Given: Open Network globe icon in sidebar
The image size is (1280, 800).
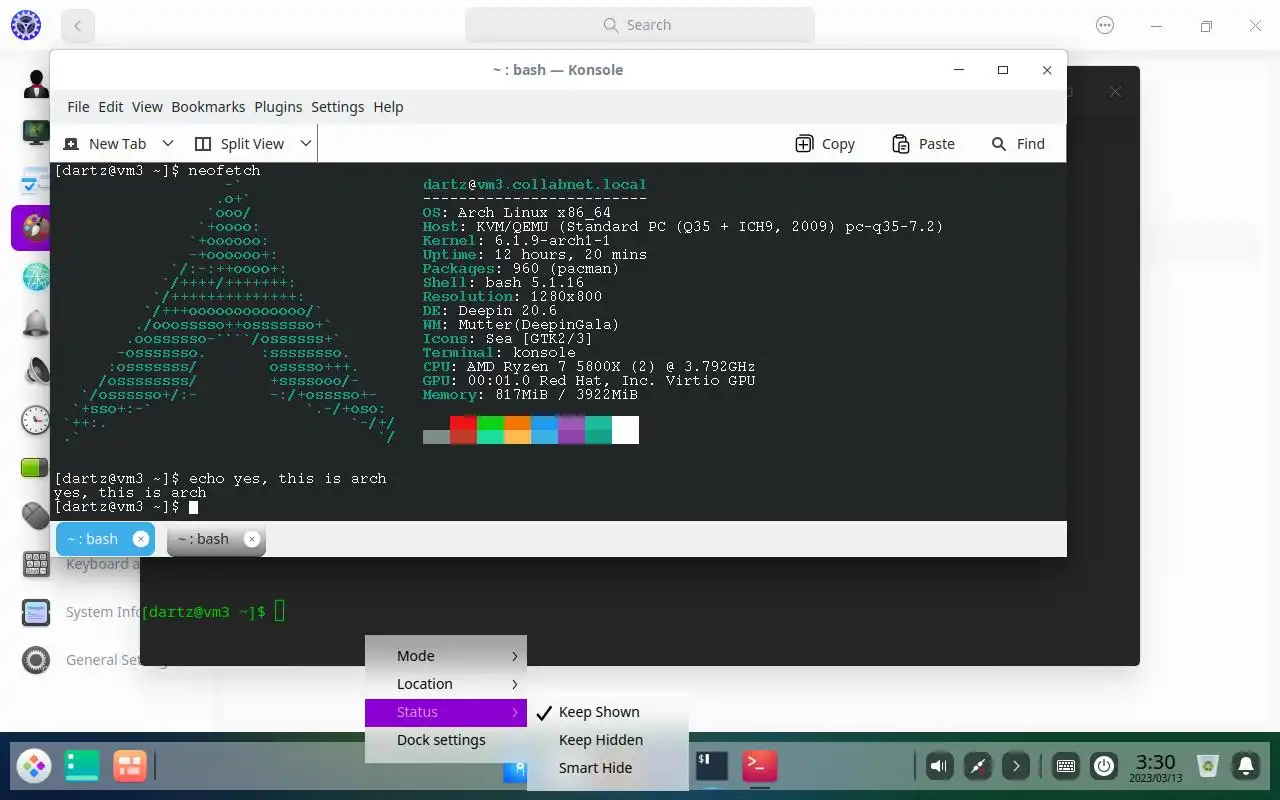Looking at the screenshot, I should point(36,276).
